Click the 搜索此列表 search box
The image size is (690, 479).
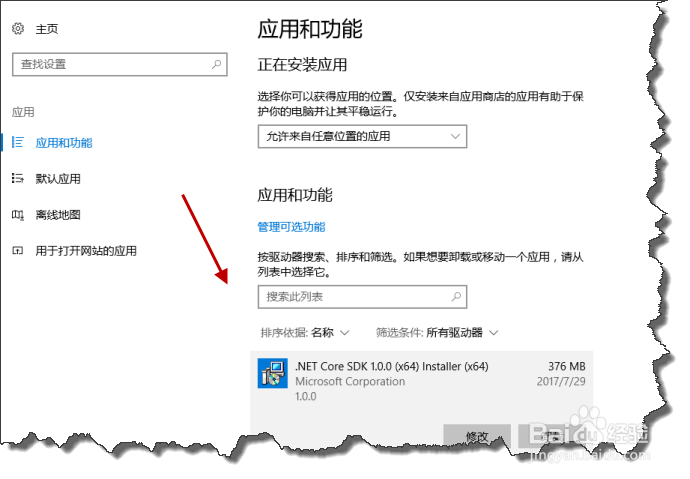coord(362,297)
